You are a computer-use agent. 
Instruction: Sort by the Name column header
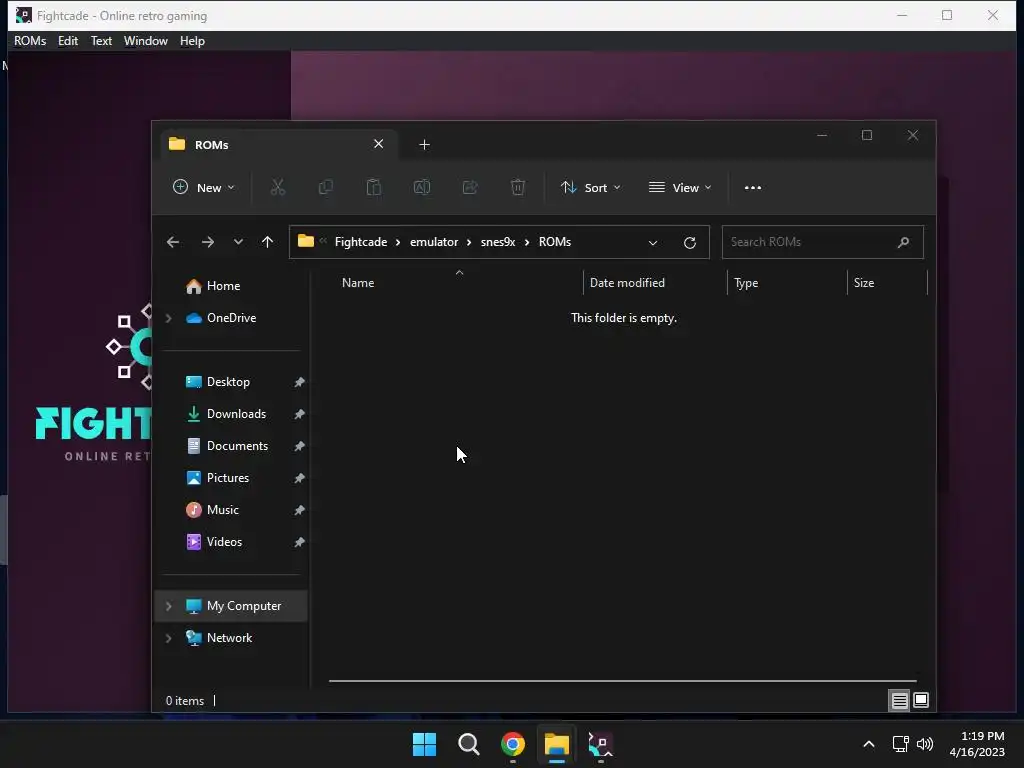(358, 283)
